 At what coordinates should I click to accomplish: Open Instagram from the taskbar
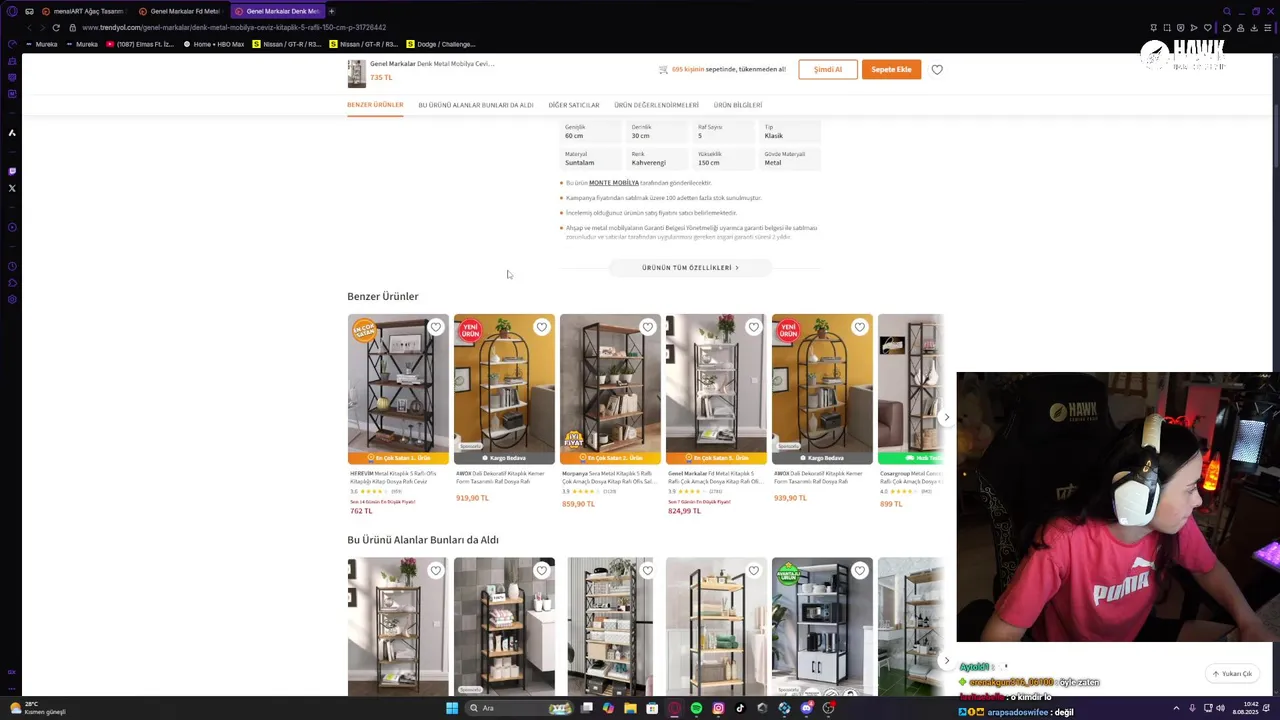[x=718, y=708]
